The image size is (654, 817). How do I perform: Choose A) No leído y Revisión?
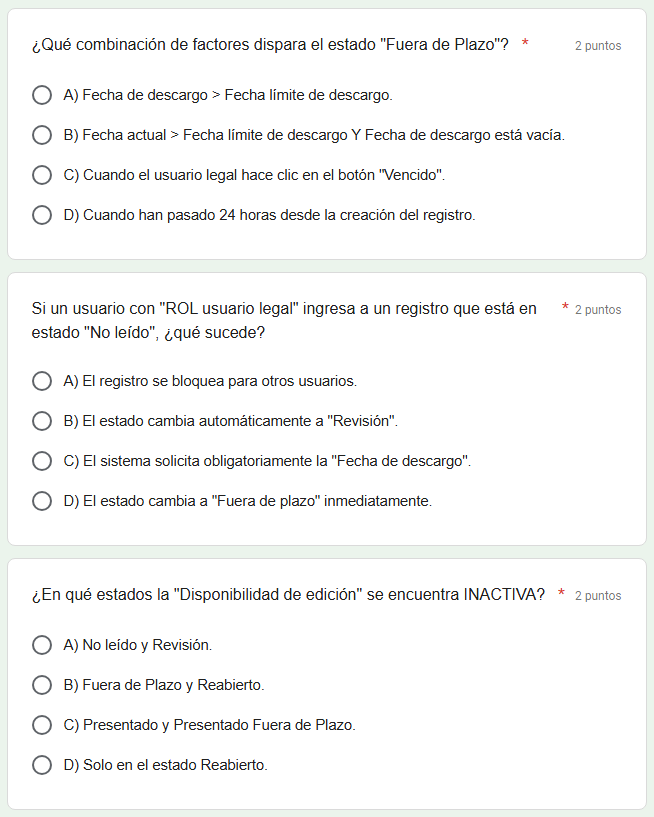tap(42, 645)
